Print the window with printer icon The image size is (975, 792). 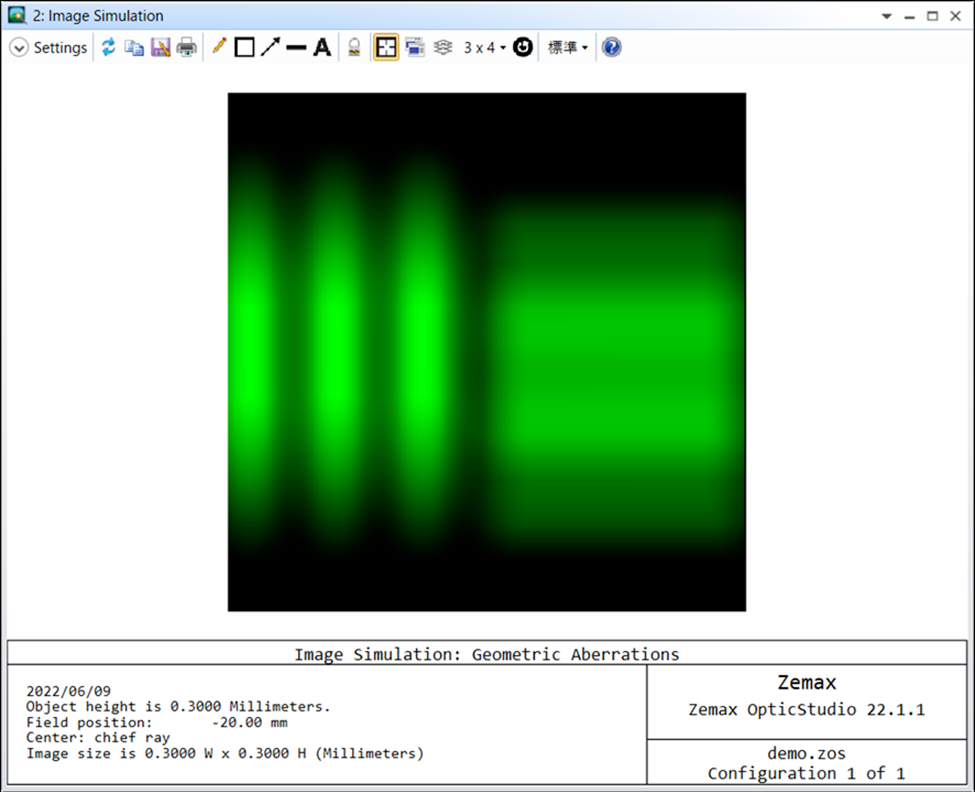coord(187,48)
